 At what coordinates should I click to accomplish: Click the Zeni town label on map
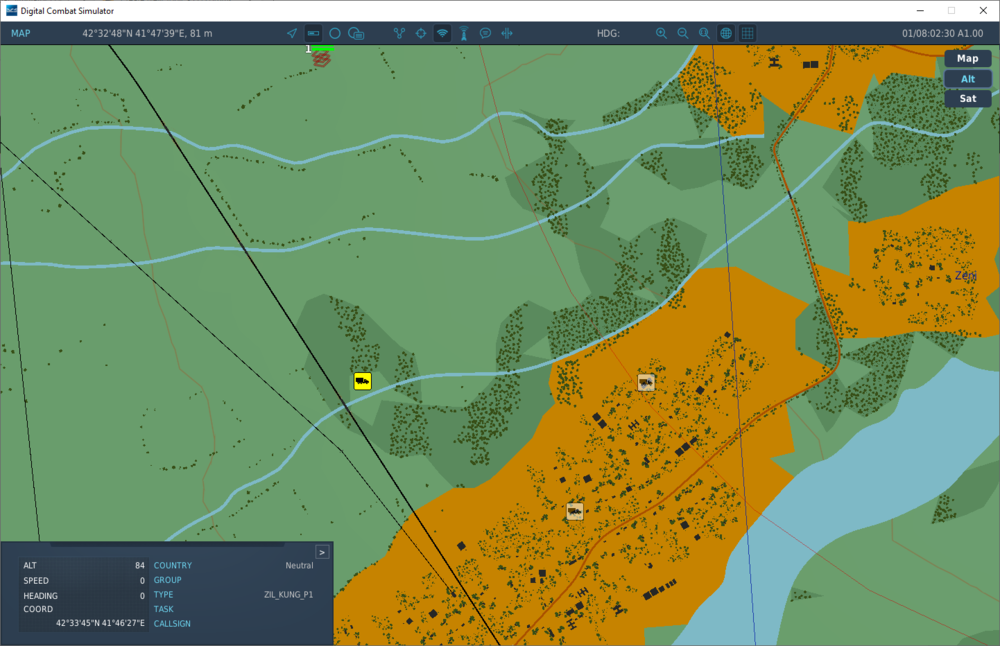tap(966, 275)
